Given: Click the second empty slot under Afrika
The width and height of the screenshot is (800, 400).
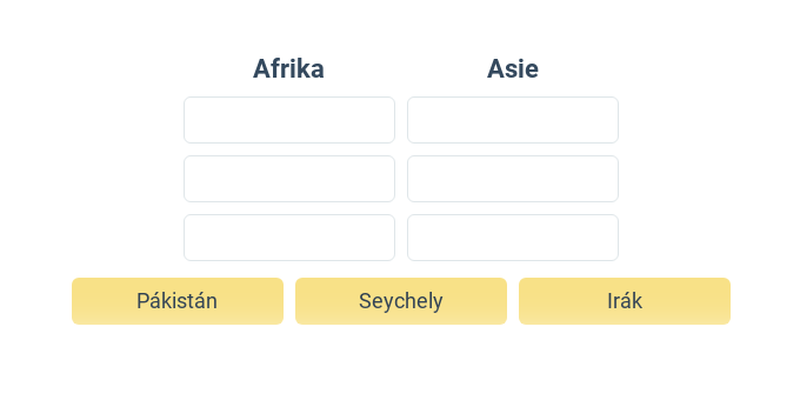Looking at the screenshot, I should (x=289, y=179).
